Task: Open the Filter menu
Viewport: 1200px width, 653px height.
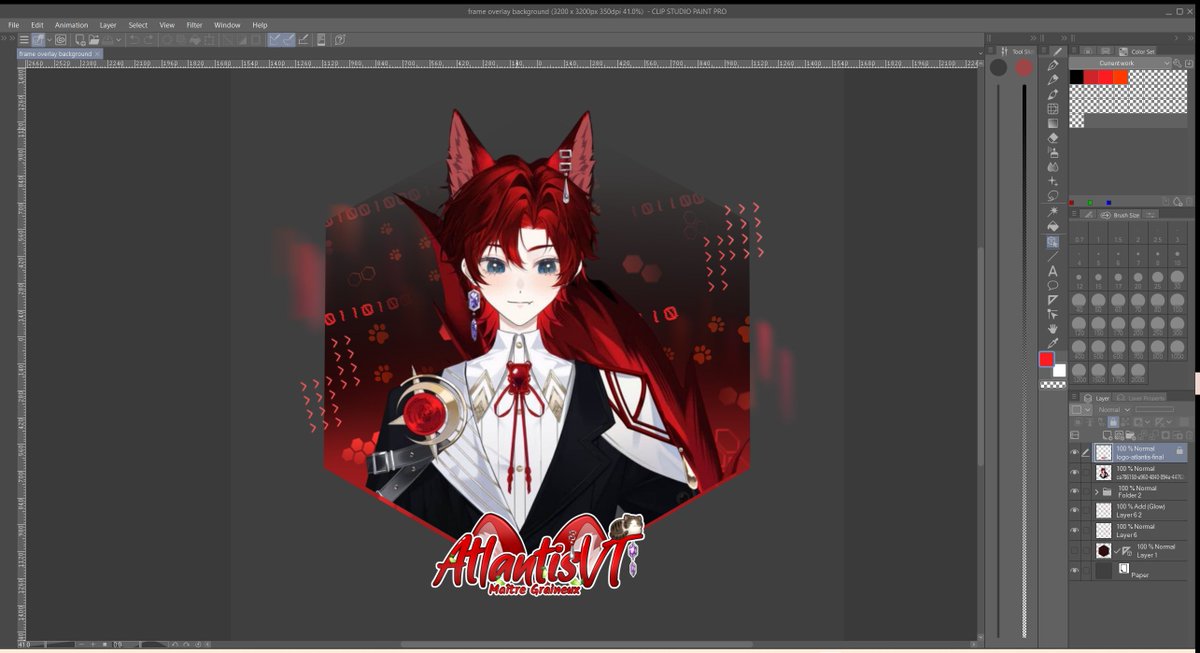Action: coord(194,25)
